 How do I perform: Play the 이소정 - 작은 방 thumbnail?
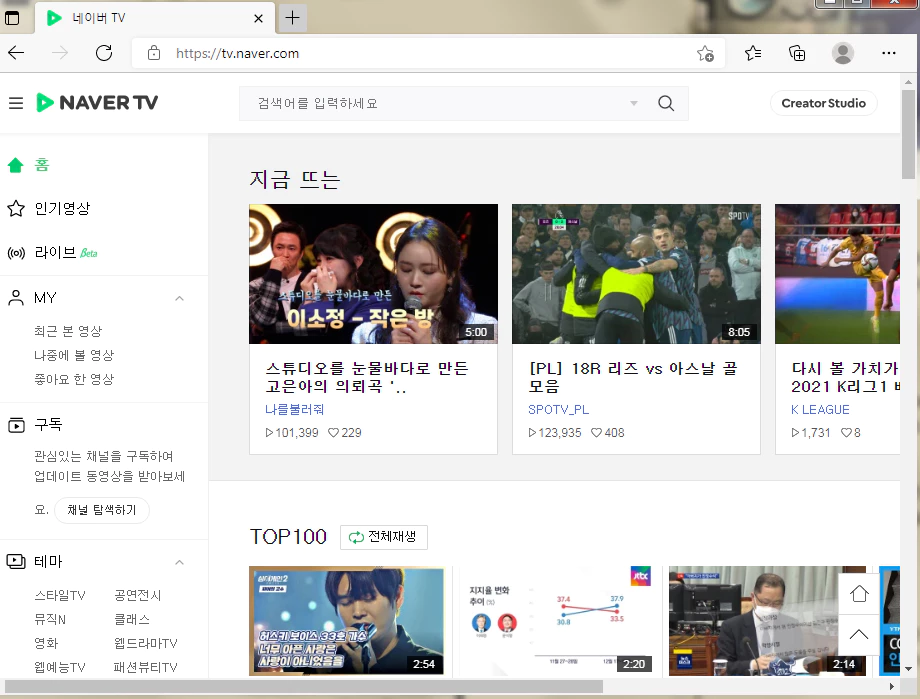373,273
